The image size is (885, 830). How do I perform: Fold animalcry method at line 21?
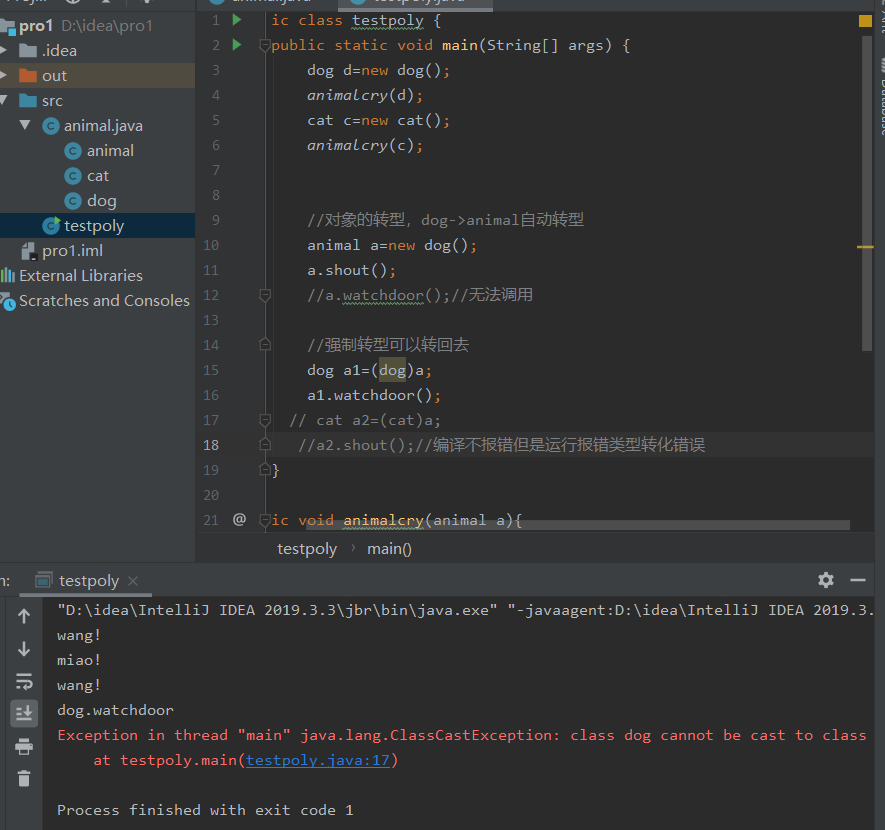264,520
